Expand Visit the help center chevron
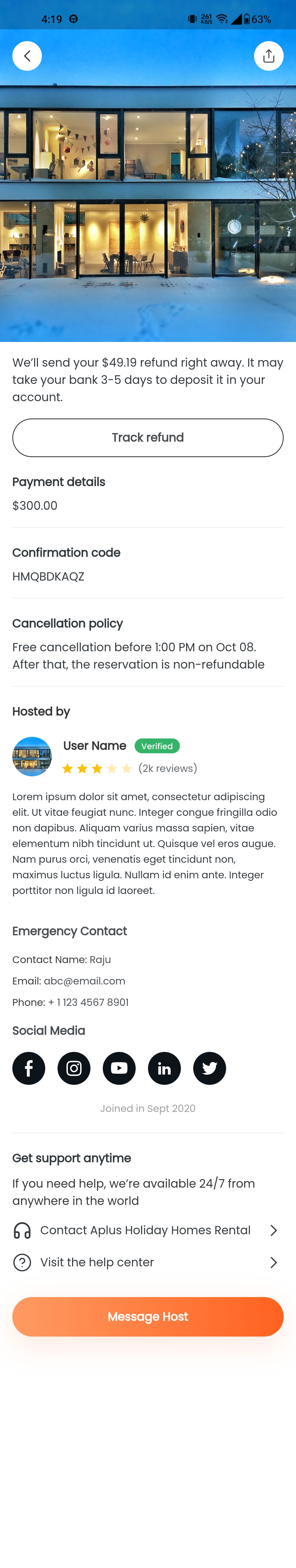 coord(274,1263)
